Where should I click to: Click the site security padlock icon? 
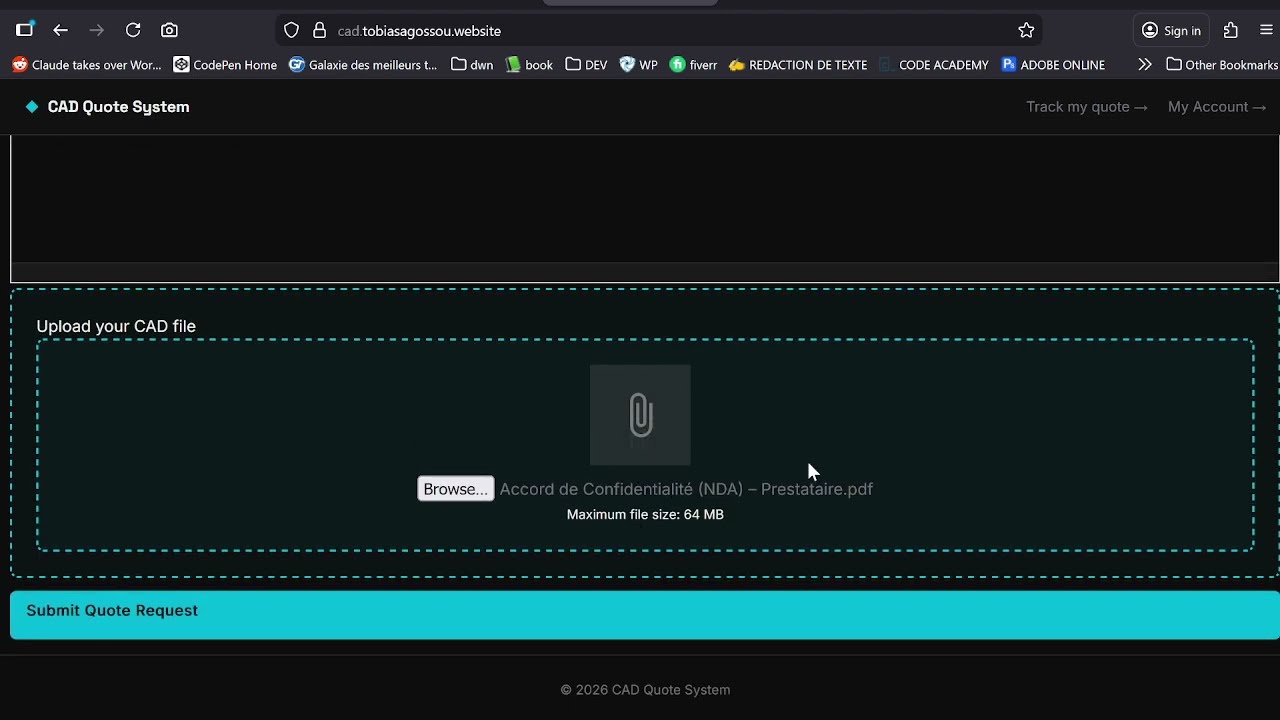click(x=320, y=31)
